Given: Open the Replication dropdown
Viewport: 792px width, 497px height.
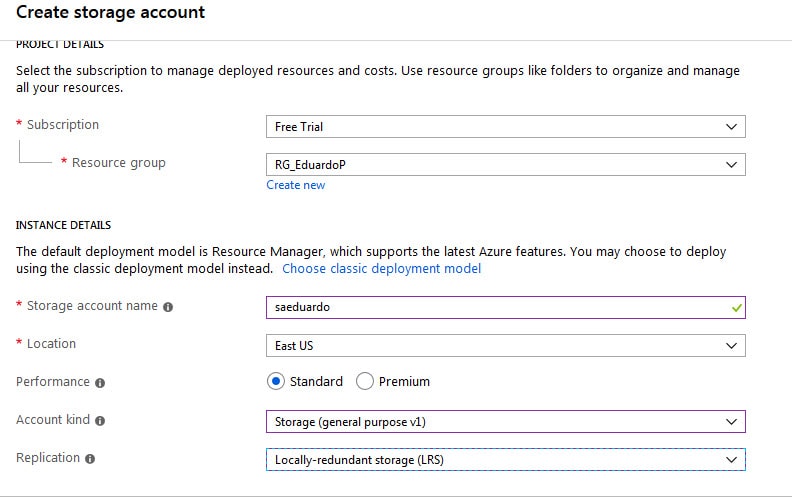Looking at the screenshot, I should pyautogui.click(x=505, y=459).
